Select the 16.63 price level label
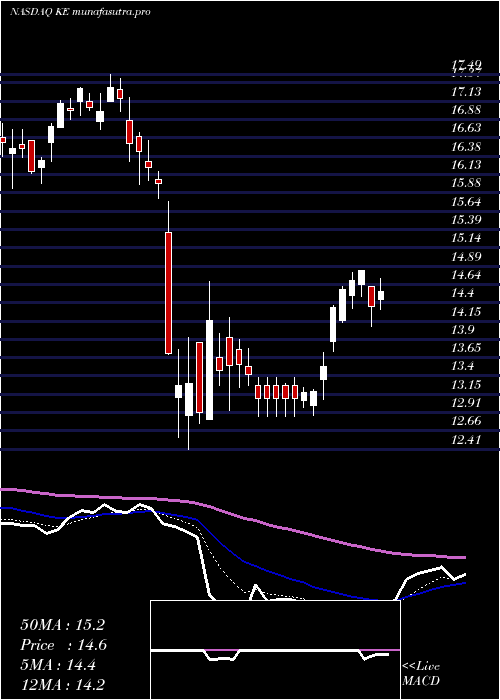The image size is (500, 700). (466, 129)
